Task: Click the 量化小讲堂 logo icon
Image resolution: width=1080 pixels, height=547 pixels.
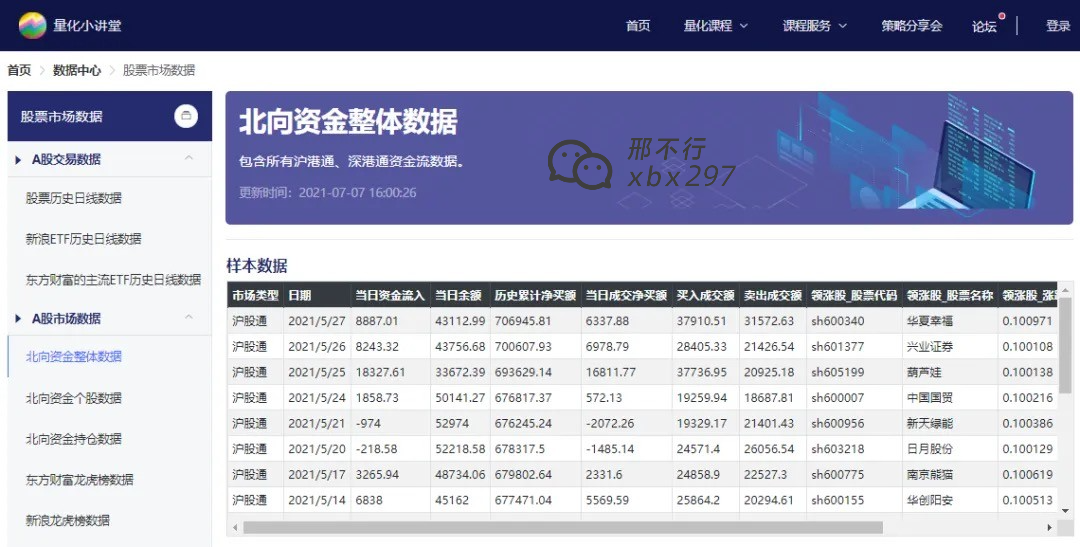Action: click(32, 25)
